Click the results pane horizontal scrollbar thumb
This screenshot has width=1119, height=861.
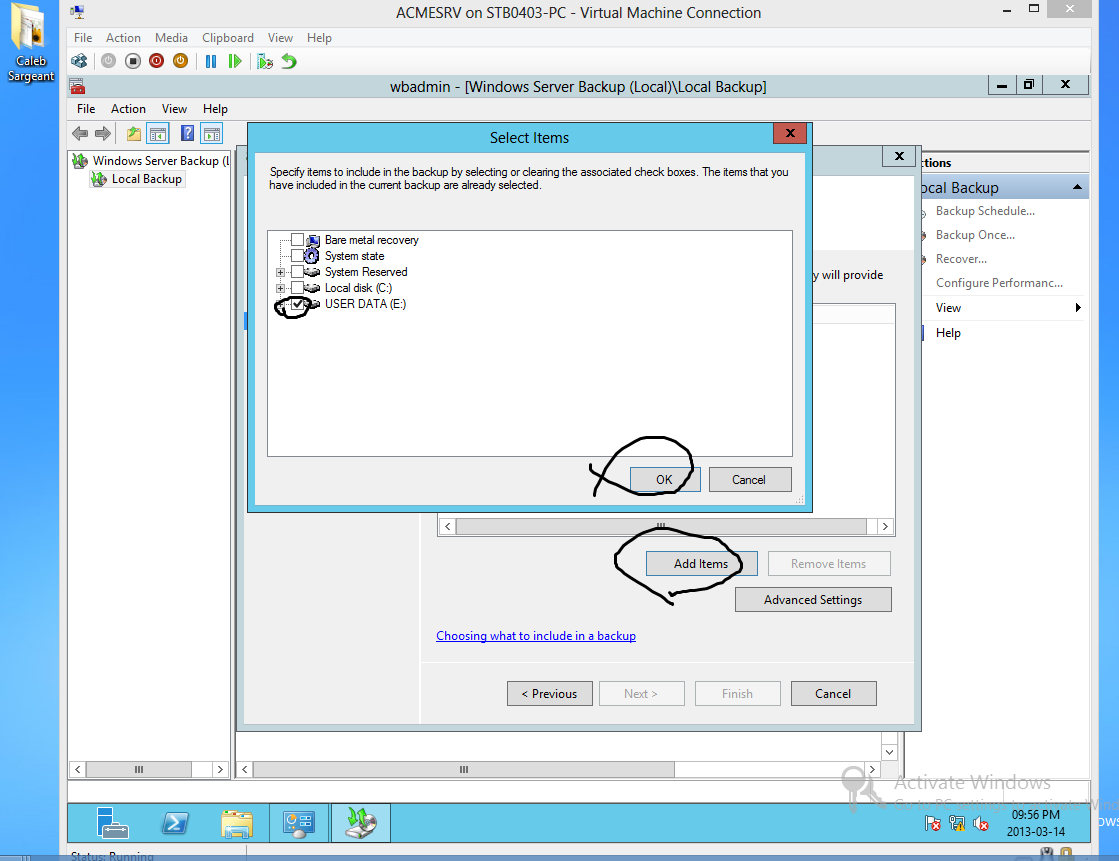(x=464, y=770)
